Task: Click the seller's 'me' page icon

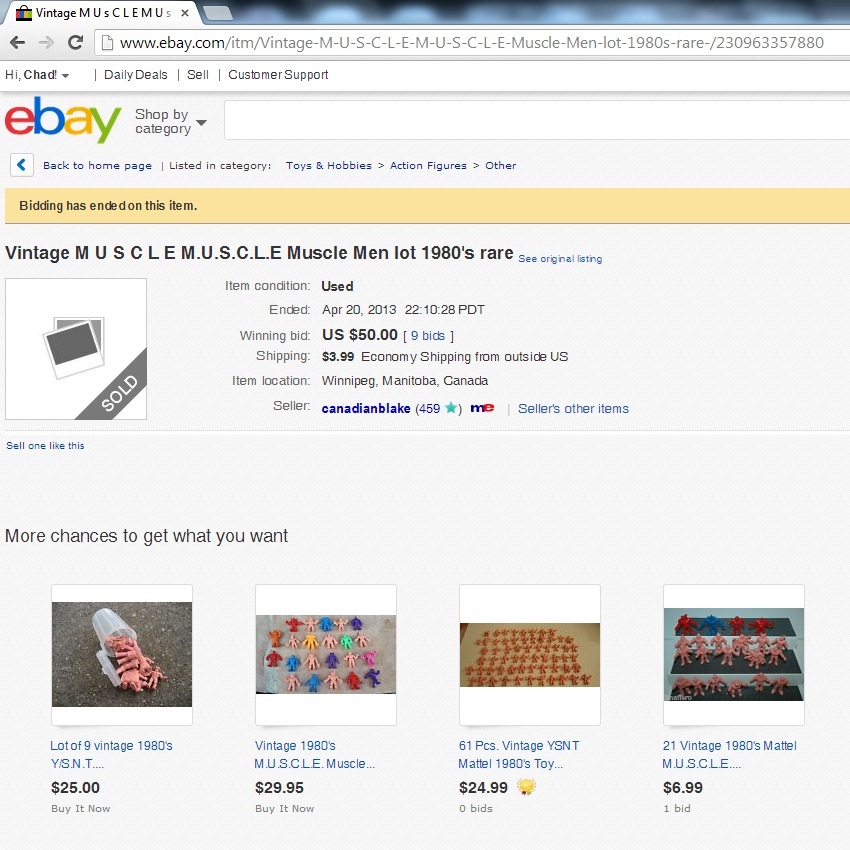Action: pos(482,408)
